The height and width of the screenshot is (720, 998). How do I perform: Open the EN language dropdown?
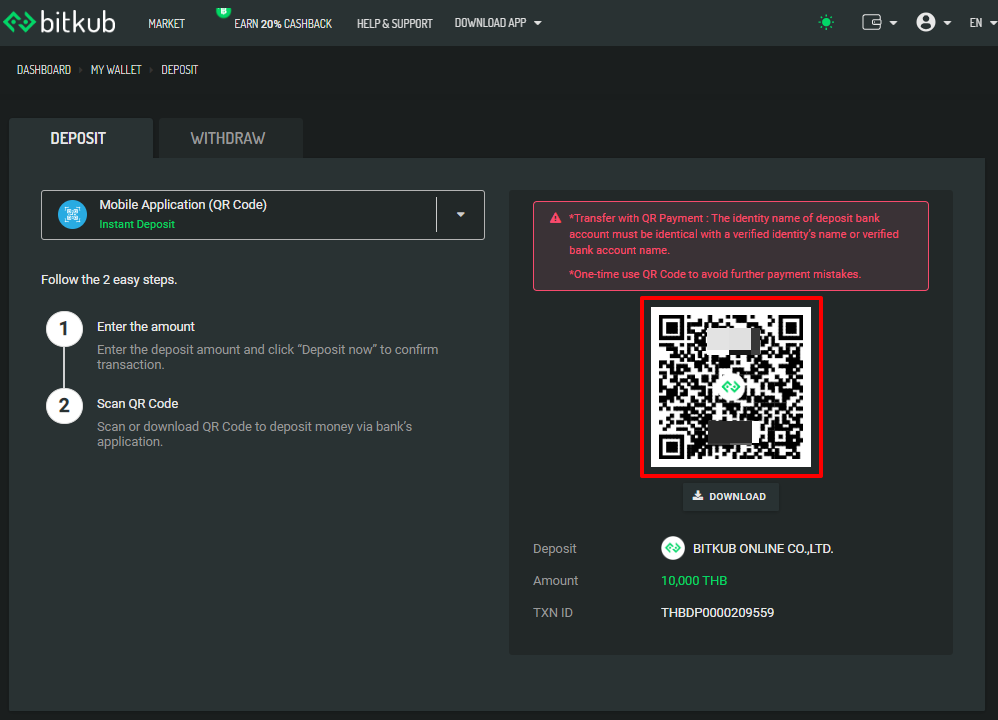982,23
